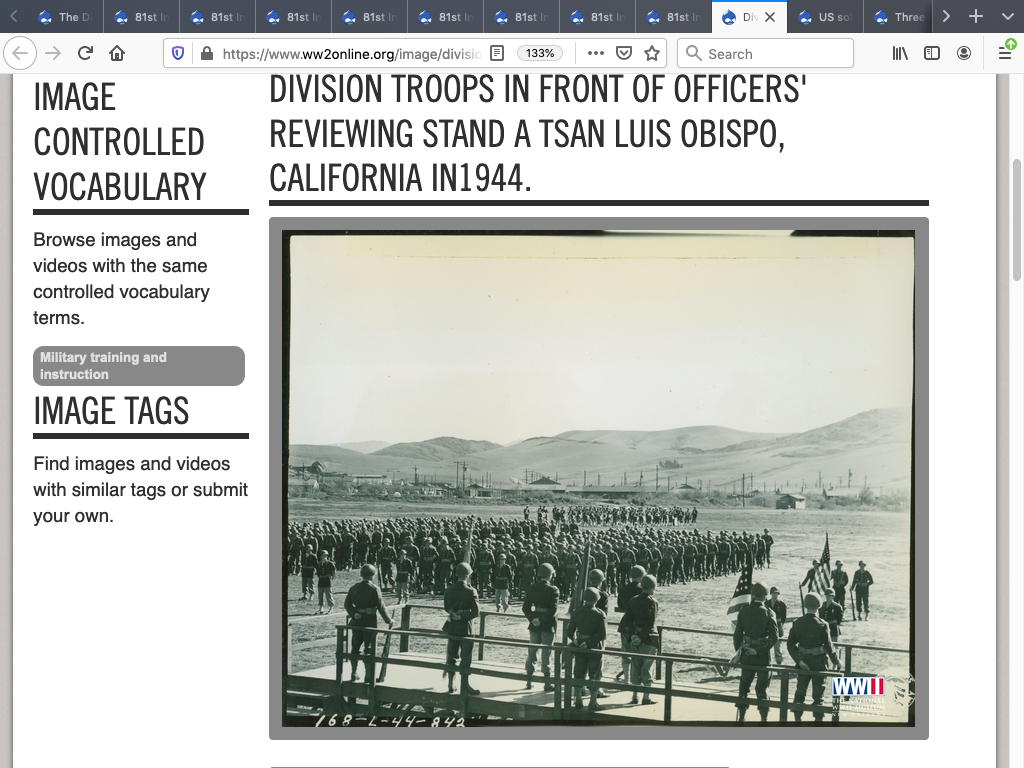Screen dimensions: 1024x768
Task: Reset the 133% zoom level
Action: [540, 54]
